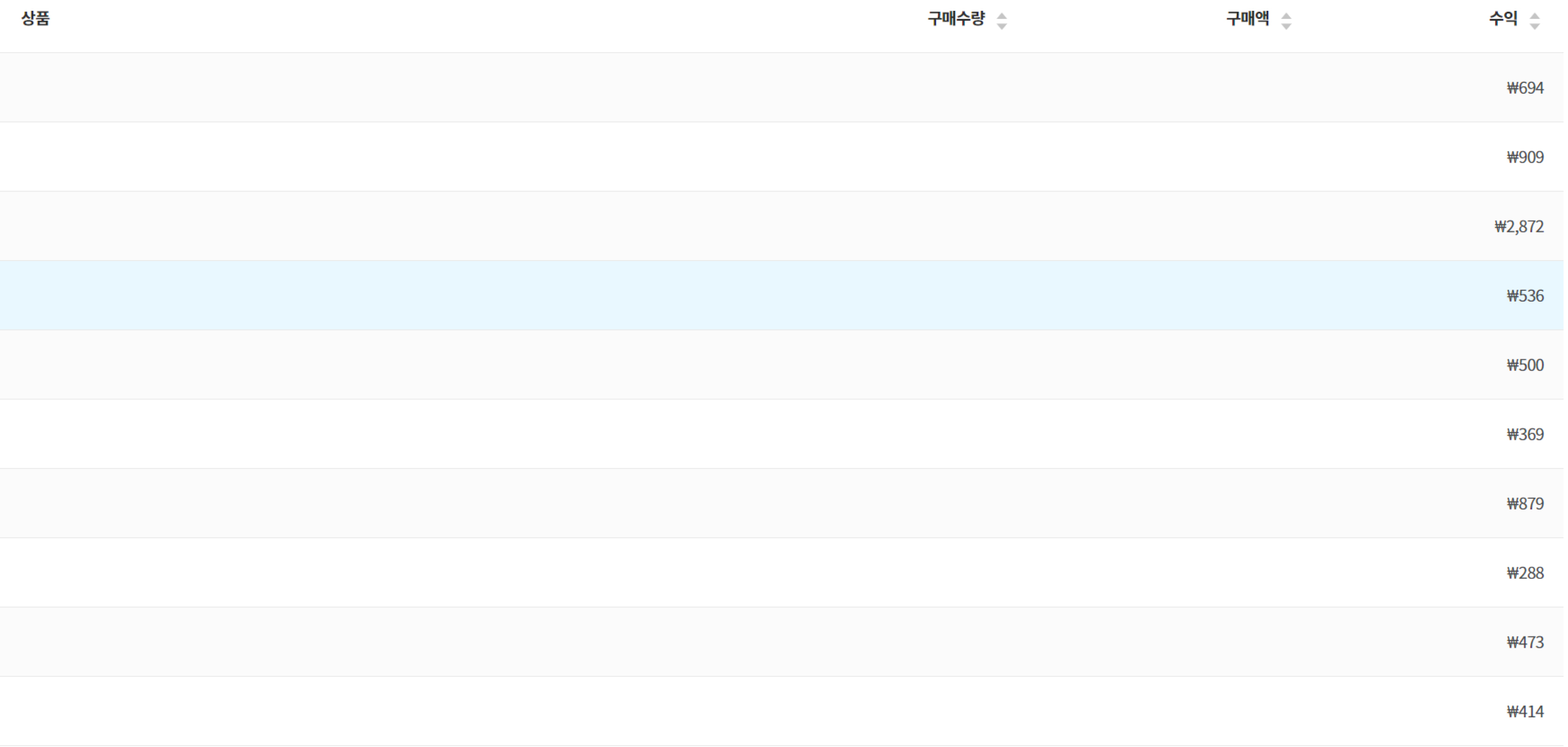The height and width of the screenshot is (747, 1568).
Task: Click descending arrow next to 수익
Action: (1535, 26)
